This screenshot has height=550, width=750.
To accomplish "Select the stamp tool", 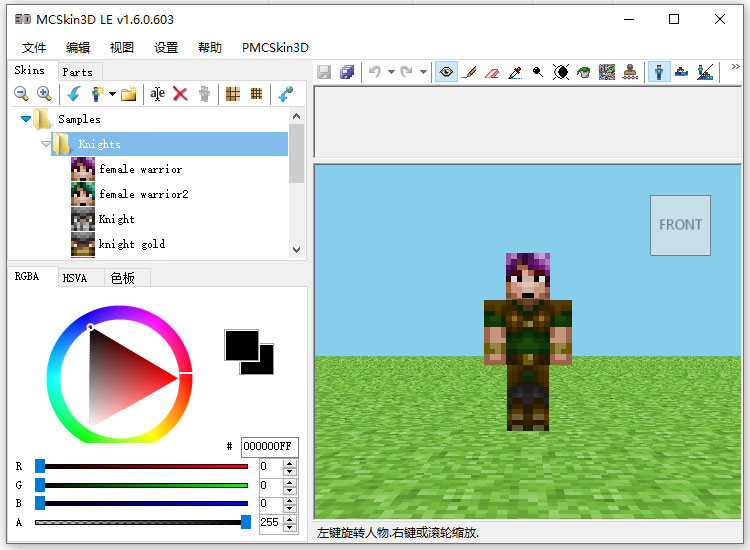I will tap(630, 72).
